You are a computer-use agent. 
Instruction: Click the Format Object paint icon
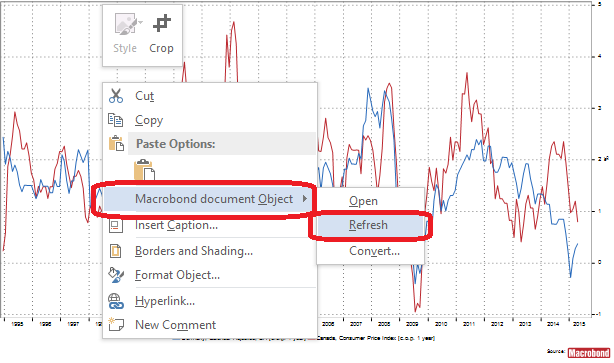coord(116,275)
